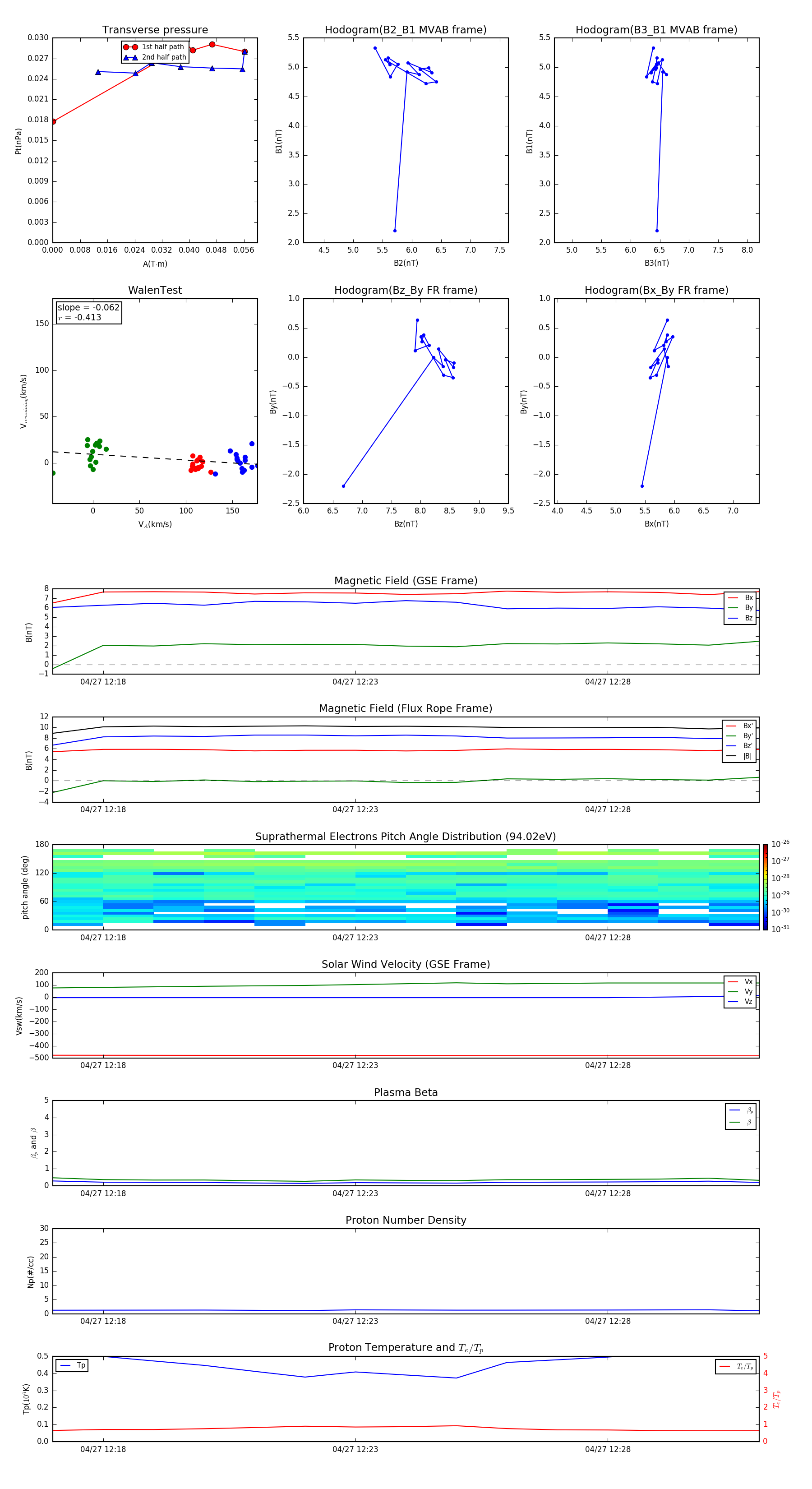Click the 'Plasma Beta' plot title

pos(406,1092)
